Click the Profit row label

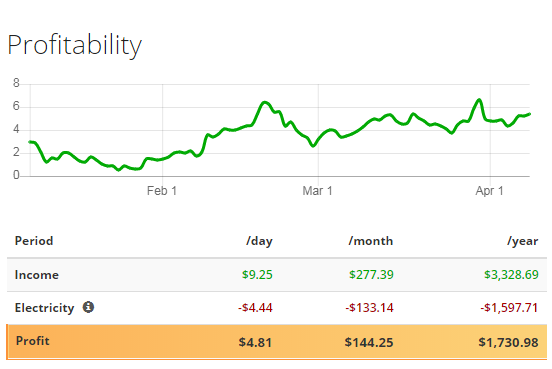pos(33,341)
